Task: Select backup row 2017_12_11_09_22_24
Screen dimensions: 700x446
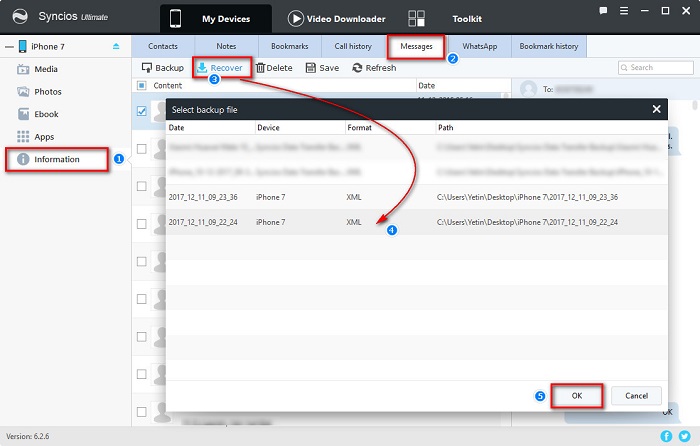Action: tap(417, 222)
